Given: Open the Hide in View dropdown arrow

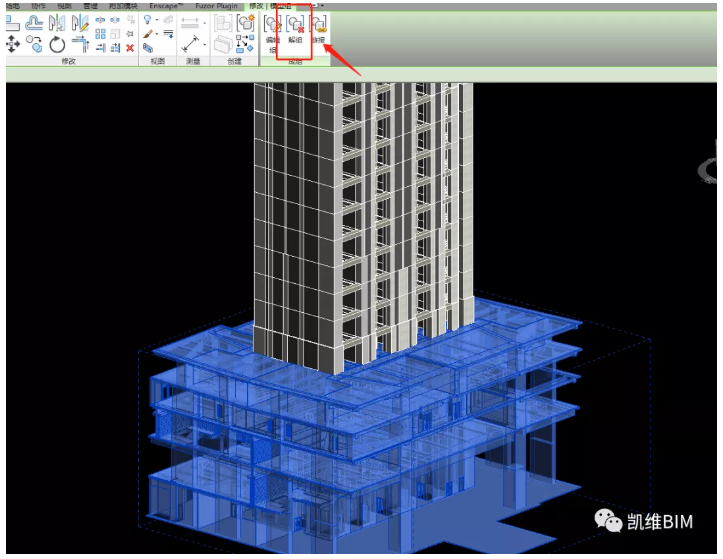Looking at the screenshot, I should pos(157,20).
